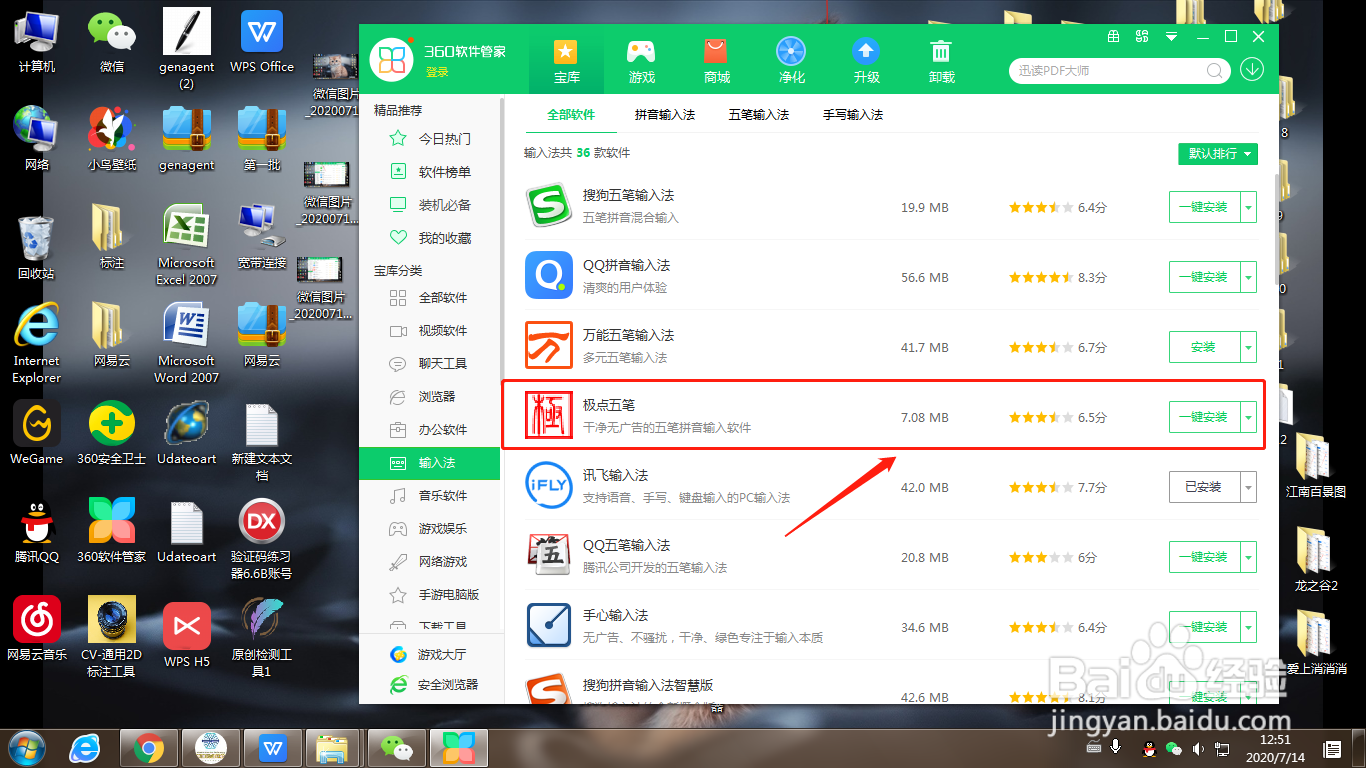Screen dimensions: 1366x768
Task: Select 装机必备 in the sidebar
Action: pyautogui.click(x=430, y=205)
